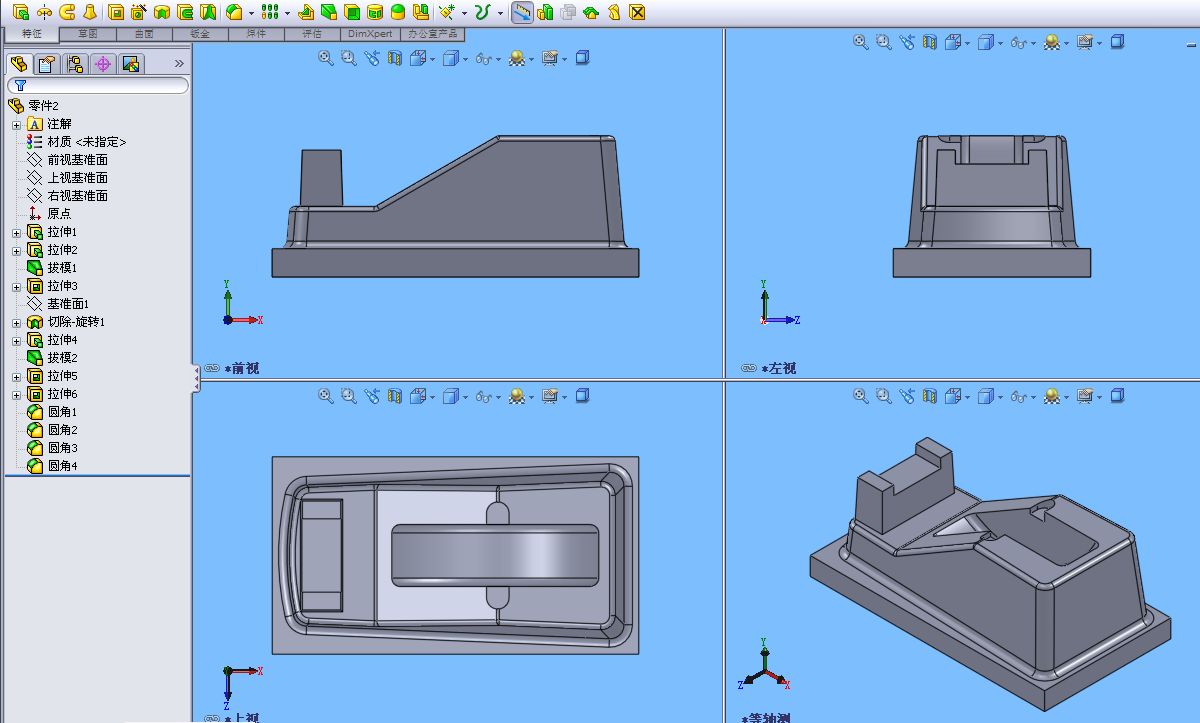Open the DisplayManager tab icon
The width and height of the screenshot is (1200, 723).
[x=130, y=65]
